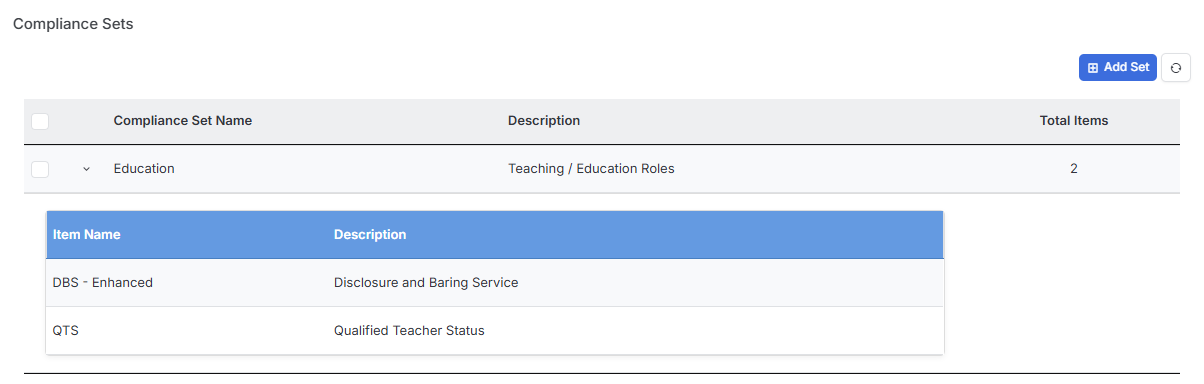Click the refresh icon beside Add Set
The height and width of the screenshot is (384, 1204).
(1176, 67)
